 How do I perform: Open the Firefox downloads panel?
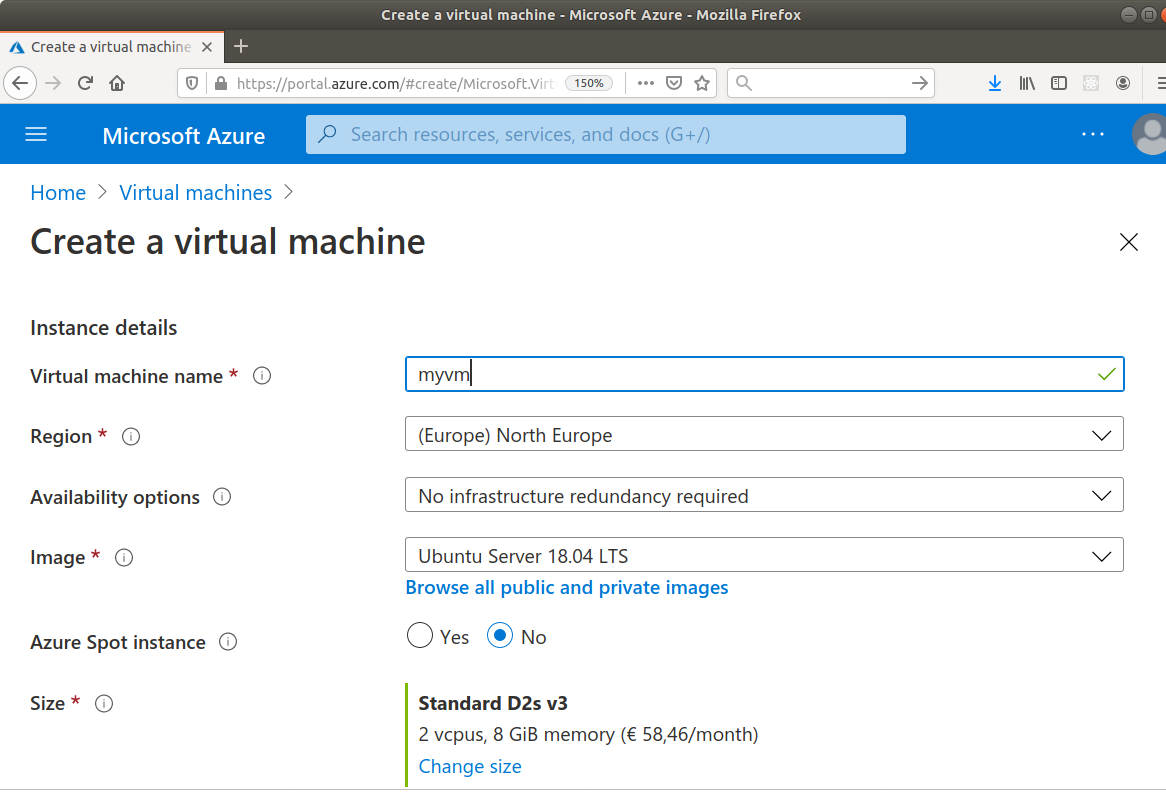(x=995, y=83)
